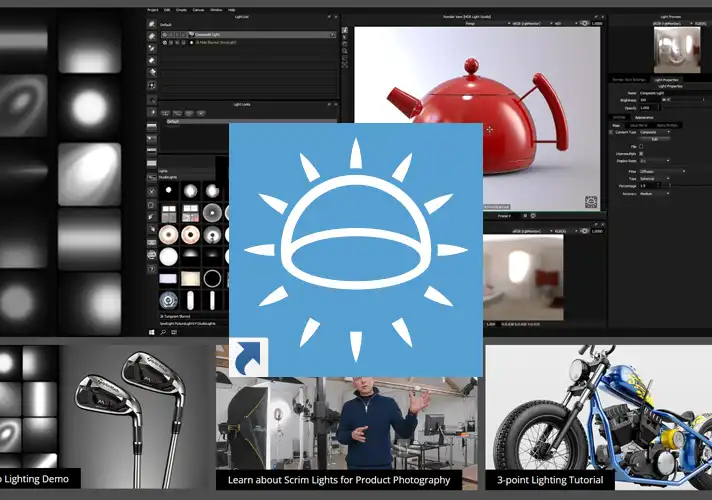Click the Opacity value field

click(649, 108)
